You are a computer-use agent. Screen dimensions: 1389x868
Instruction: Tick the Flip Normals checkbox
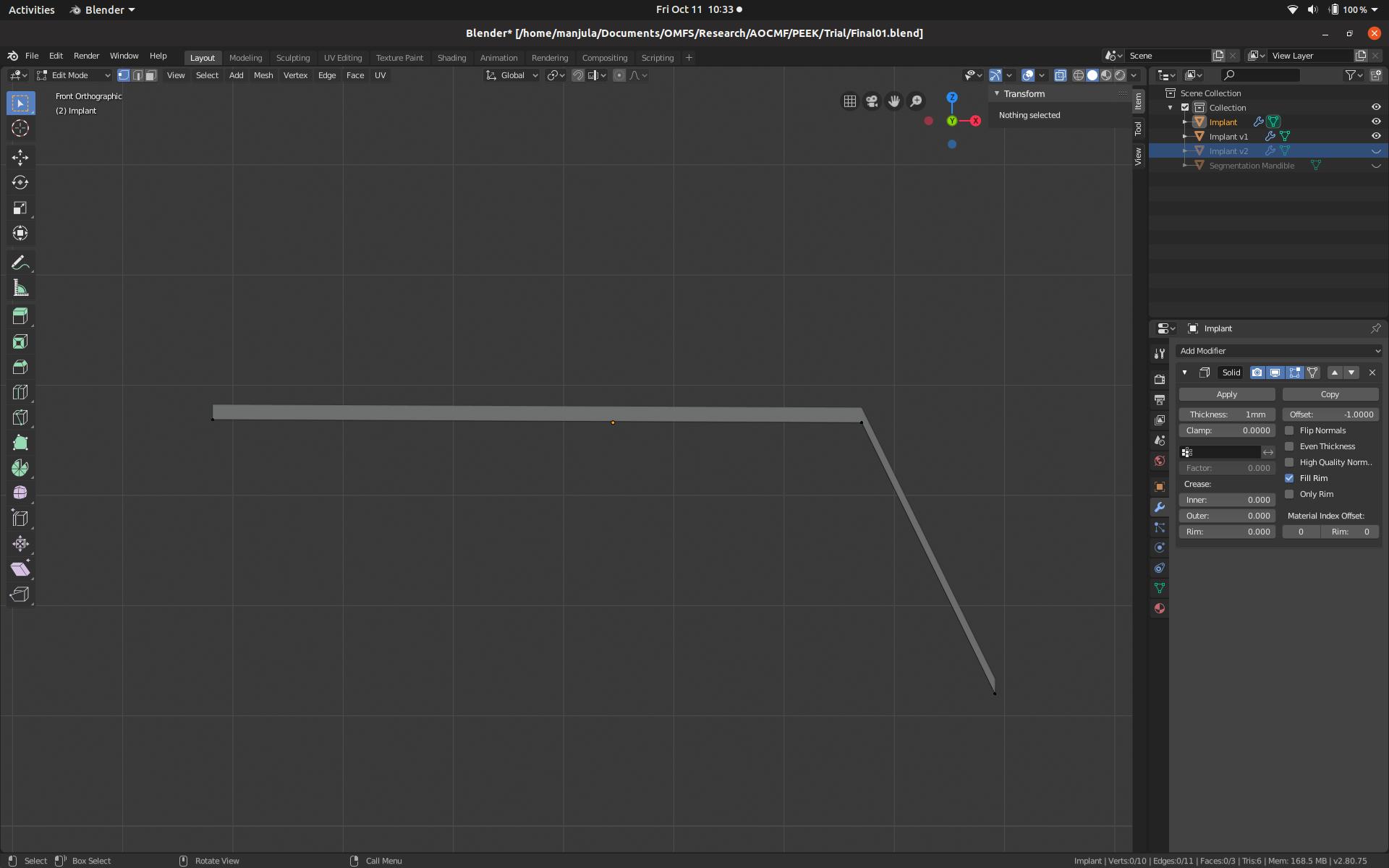tap(1289, 430)
